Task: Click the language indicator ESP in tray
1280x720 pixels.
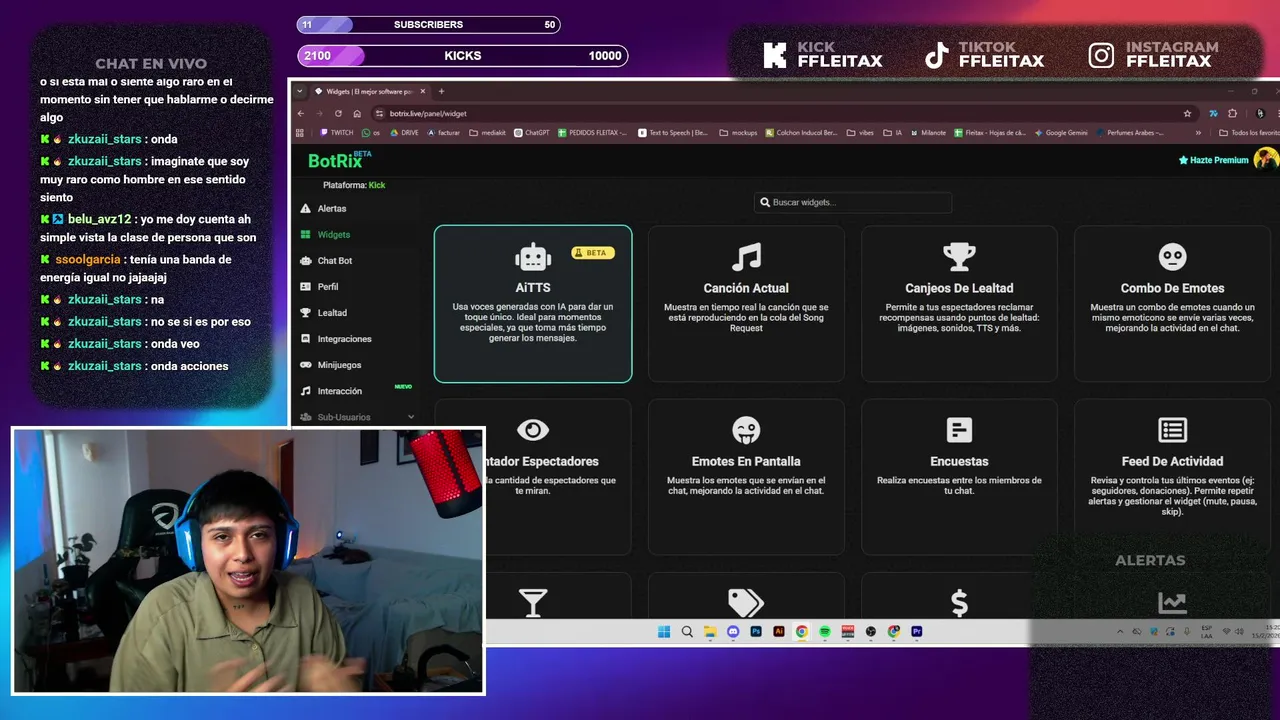Action: pyautogui.click(x=1207, y=632)
